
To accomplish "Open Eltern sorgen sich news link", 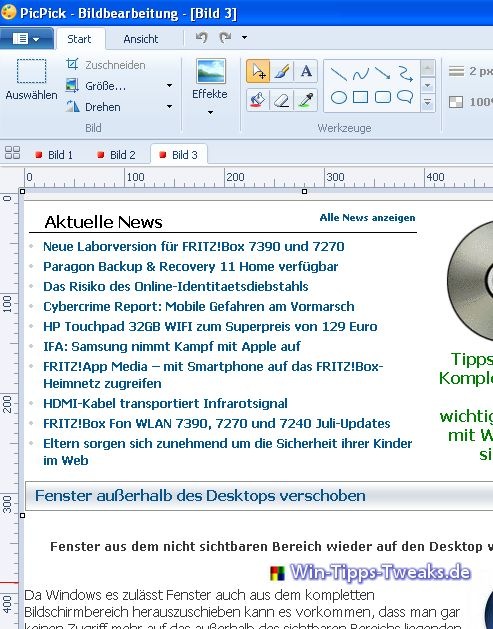I will click(227, 452).
